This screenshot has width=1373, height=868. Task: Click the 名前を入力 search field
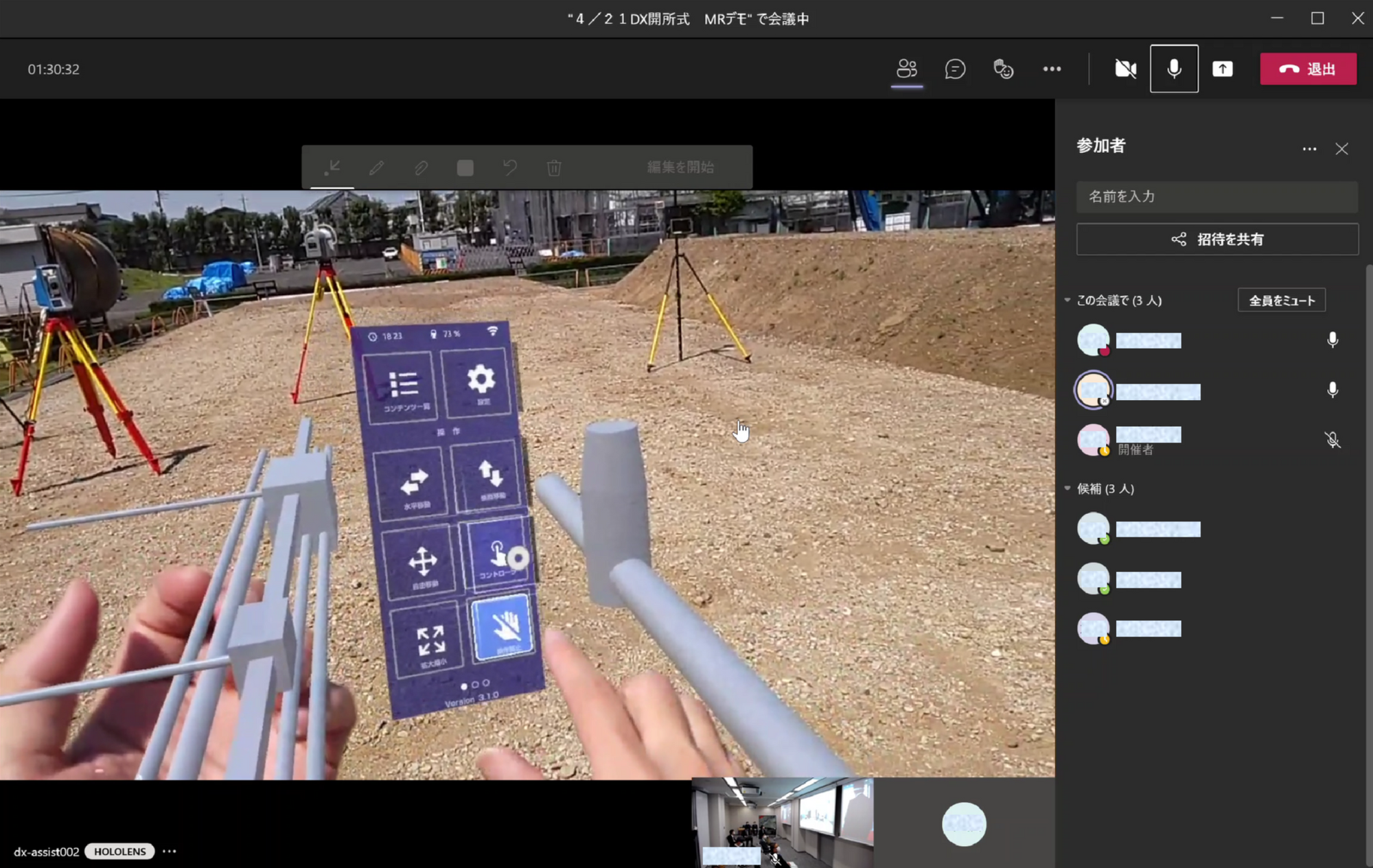[x=1216, y=197]
